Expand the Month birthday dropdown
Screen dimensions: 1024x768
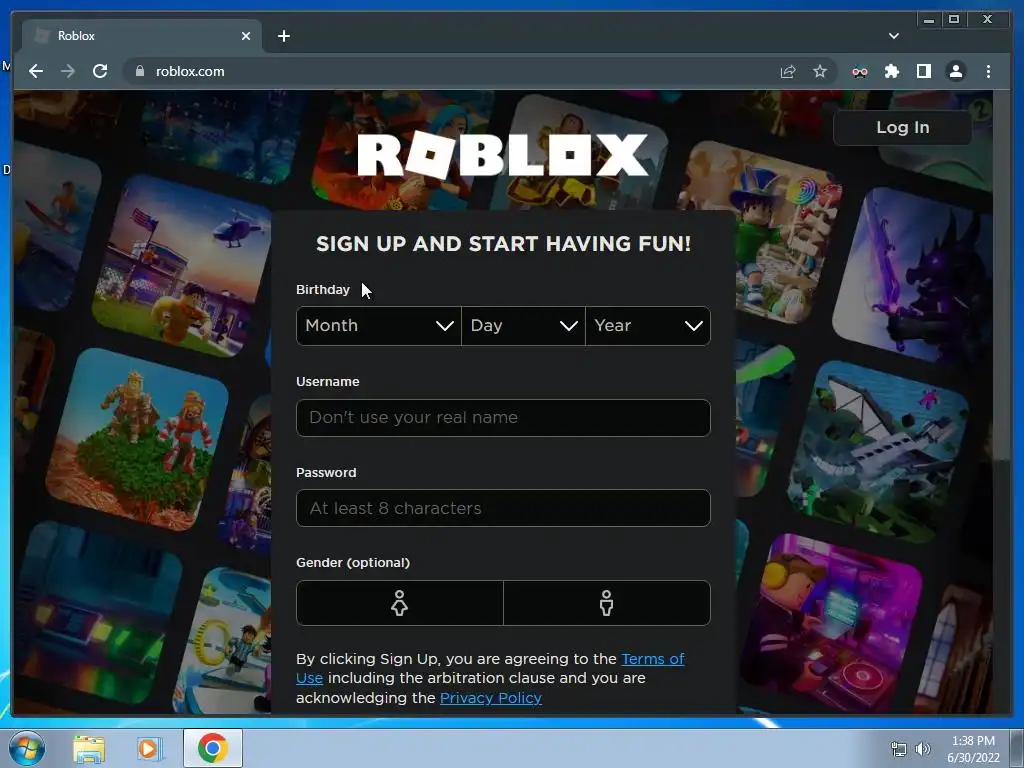tap(379, 326)
